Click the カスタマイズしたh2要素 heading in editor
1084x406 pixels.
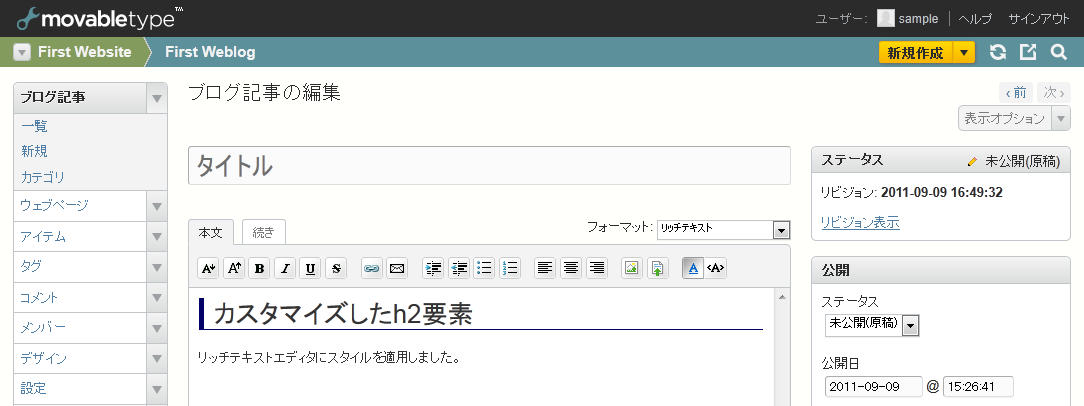[x=344, y=314]
